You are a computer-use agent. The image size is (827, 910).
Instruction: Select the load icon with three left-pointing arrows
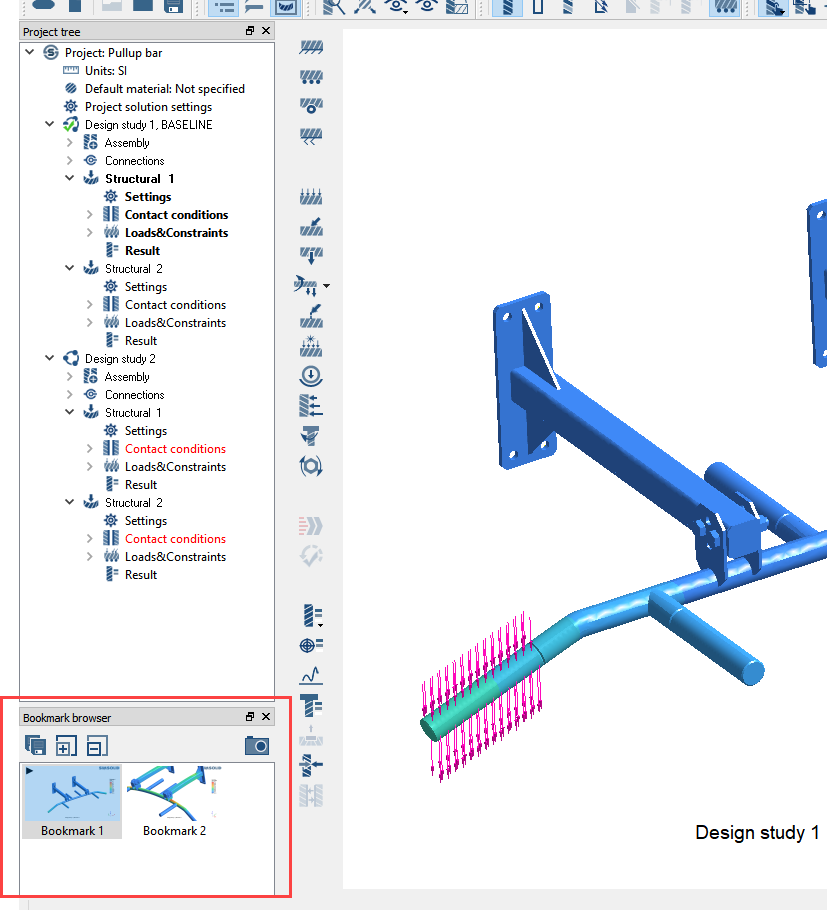click(x=311, y=406)
